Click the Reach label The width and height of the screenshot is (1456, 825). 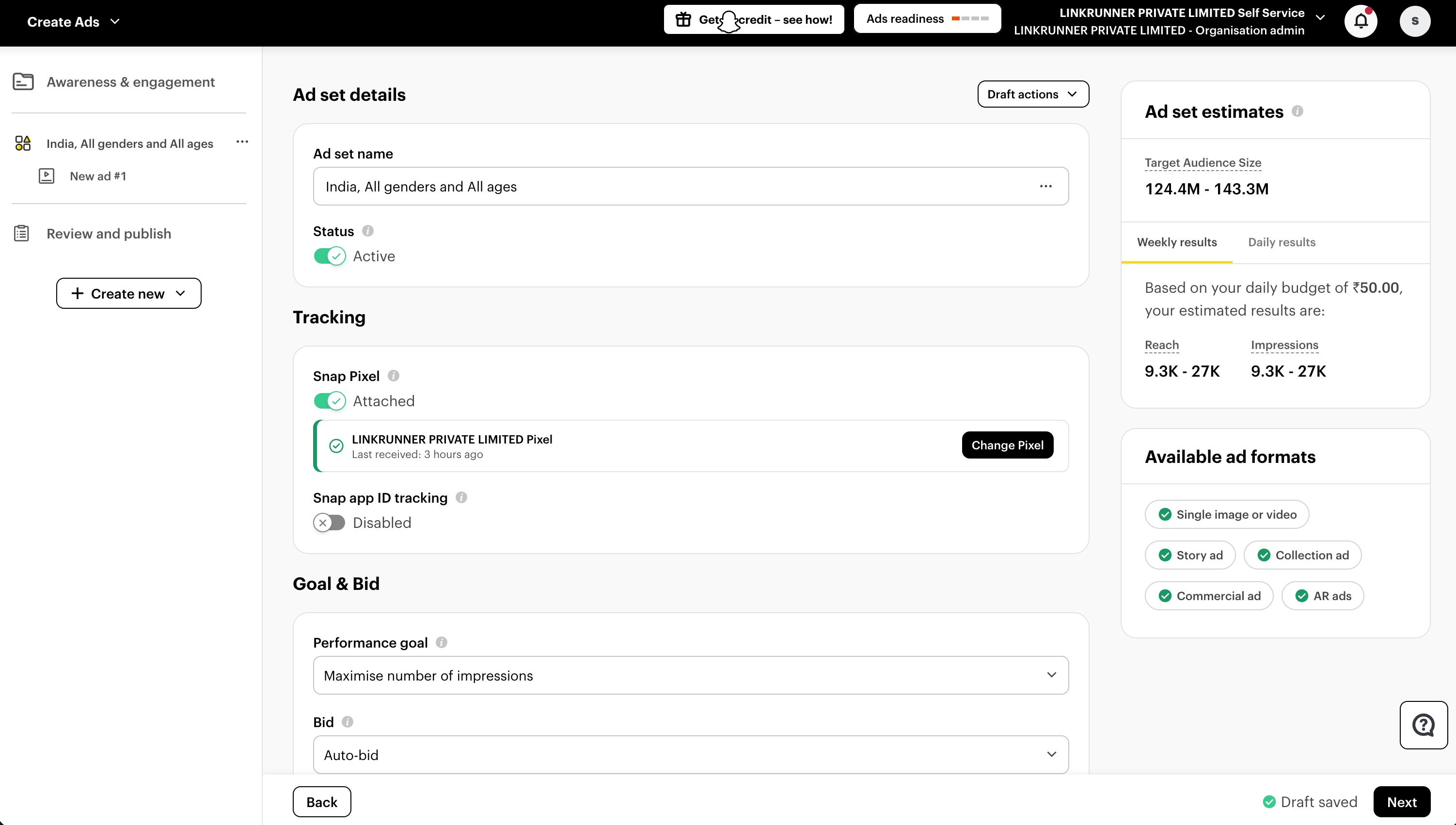tap(1161, 345)
